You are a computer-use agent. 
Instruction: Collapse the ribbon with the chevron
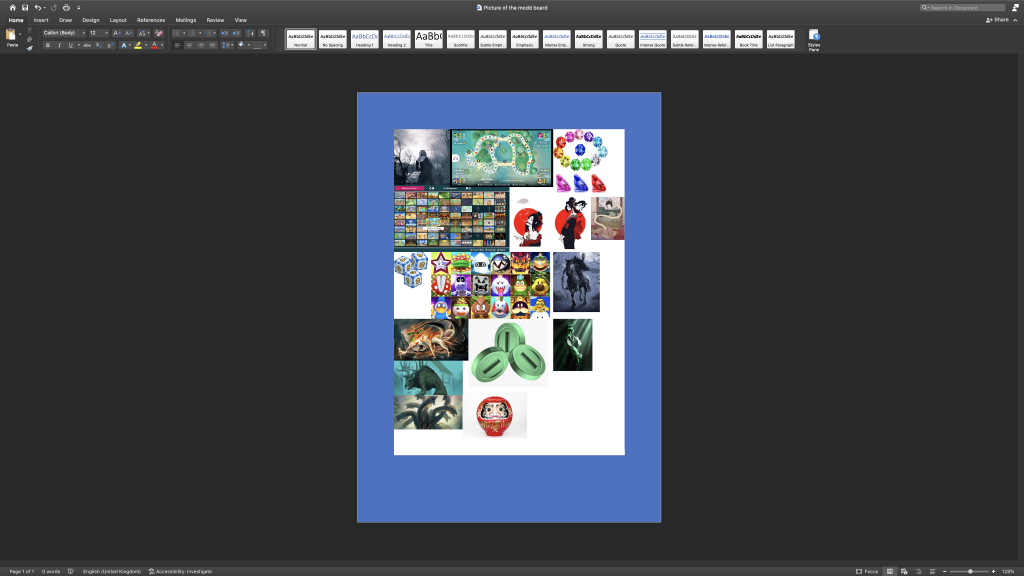[x=1016, y=20]
